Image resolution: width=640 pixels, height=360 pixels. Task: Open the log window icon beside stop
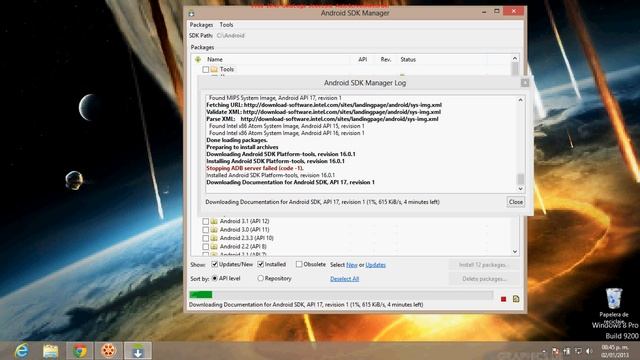click(x=516, y=299)
